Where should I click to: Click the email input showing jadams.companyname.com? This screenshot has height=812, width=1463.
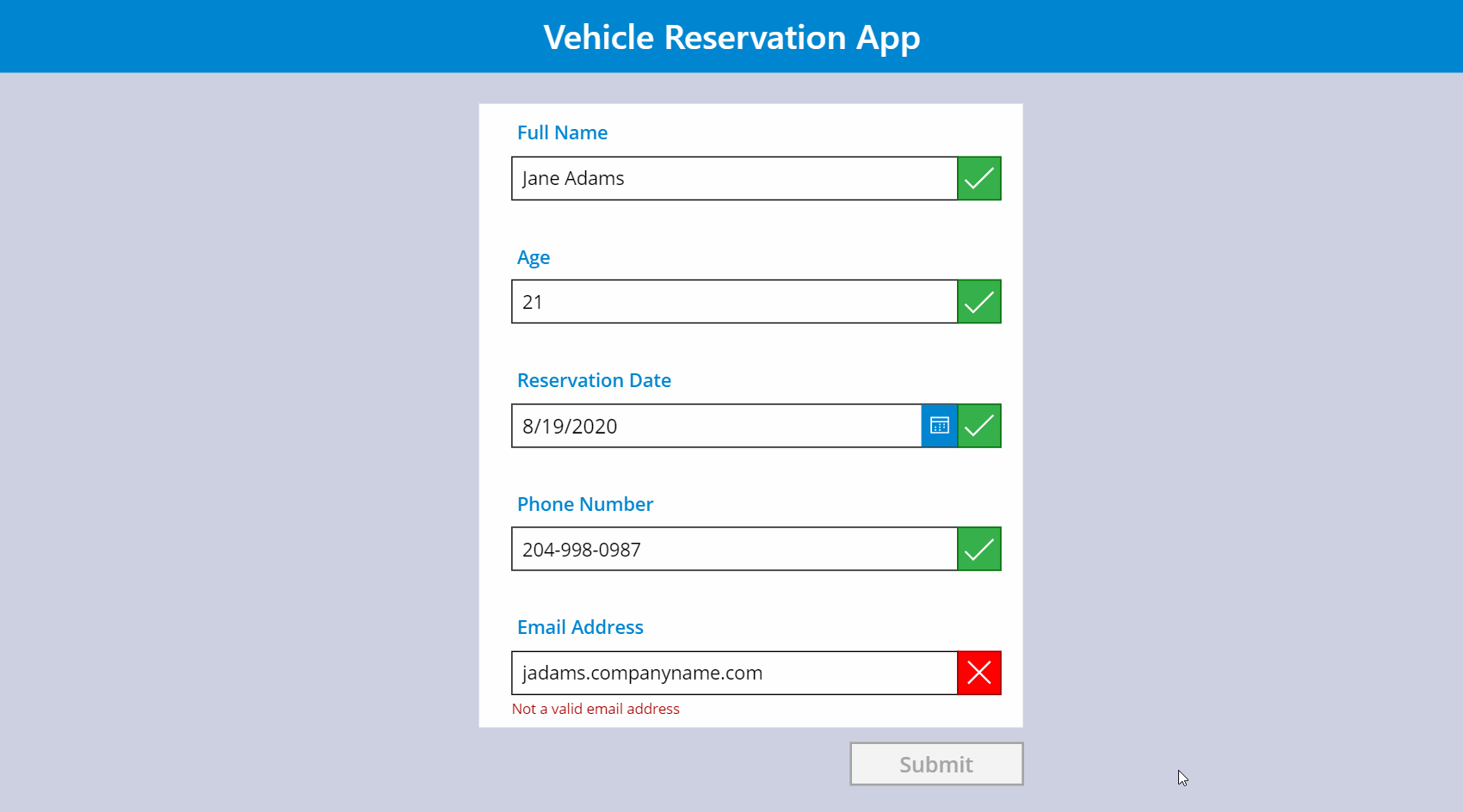731,673
